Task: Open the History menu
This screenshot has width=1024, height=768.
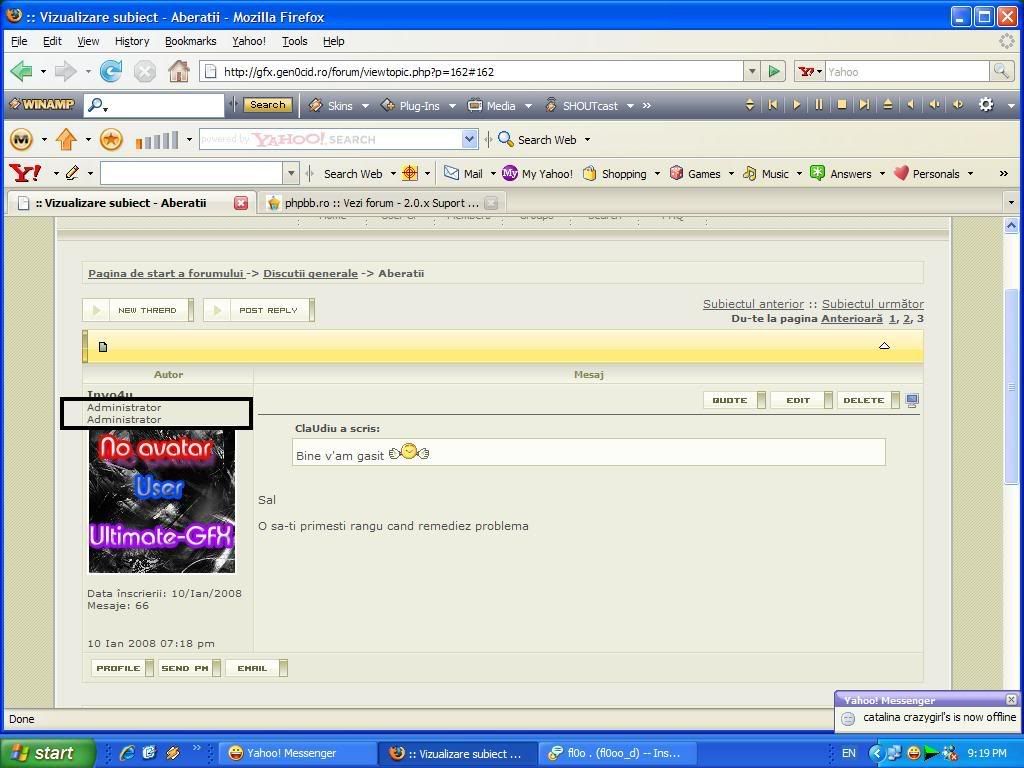Action: click(132, 41)
